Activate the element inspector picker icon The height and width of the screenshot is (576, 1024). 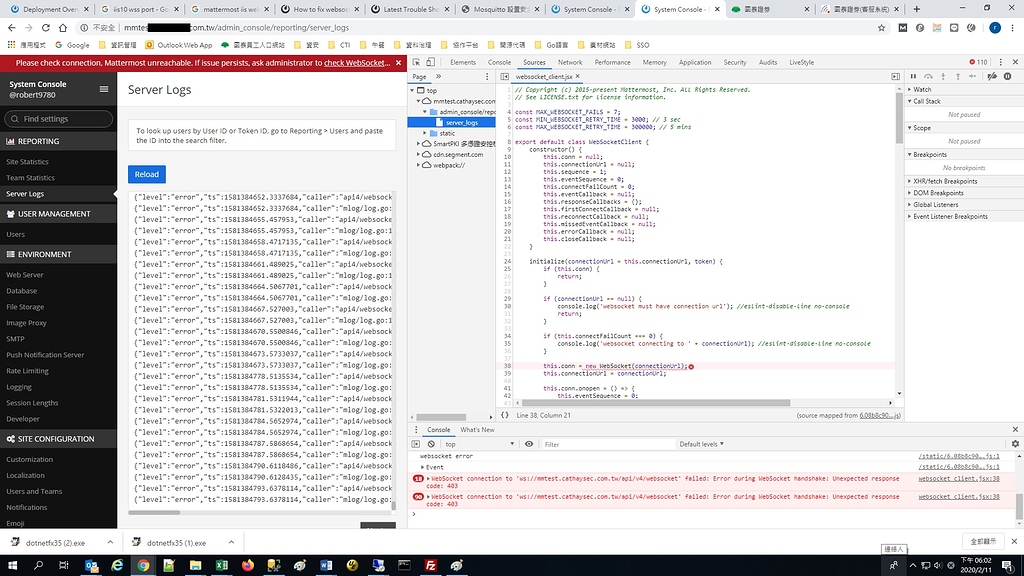coord(414,61)
